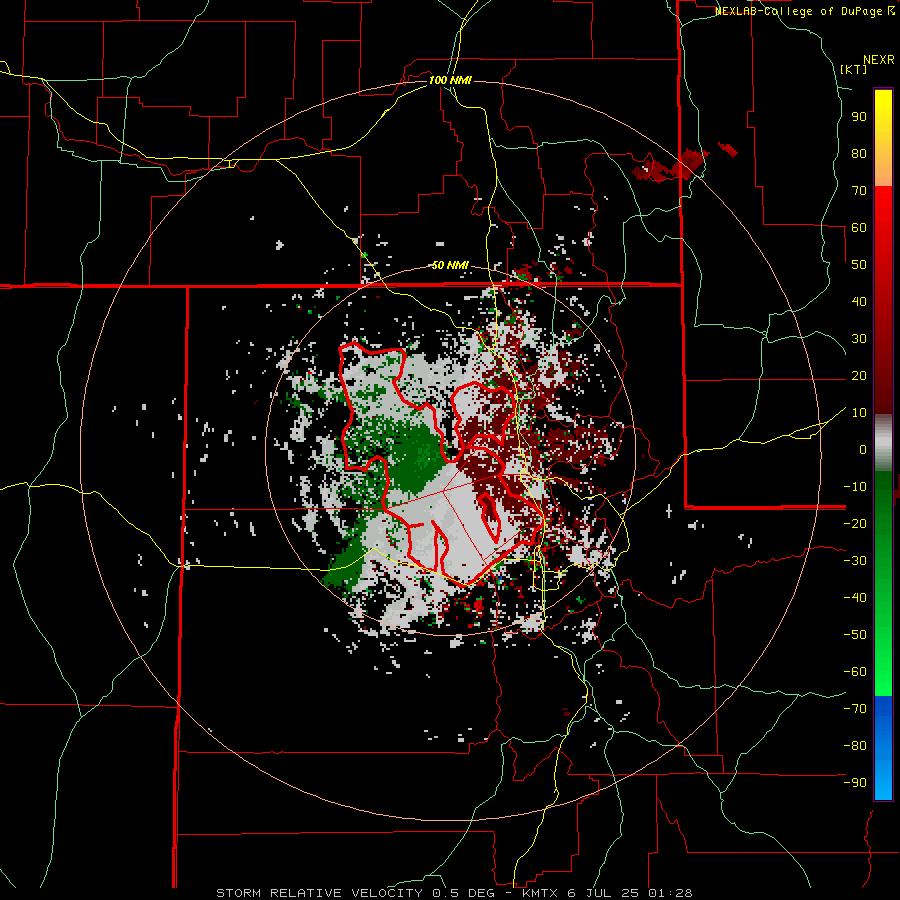Click the -50 value on velocity scale

[x=855, y=635]
